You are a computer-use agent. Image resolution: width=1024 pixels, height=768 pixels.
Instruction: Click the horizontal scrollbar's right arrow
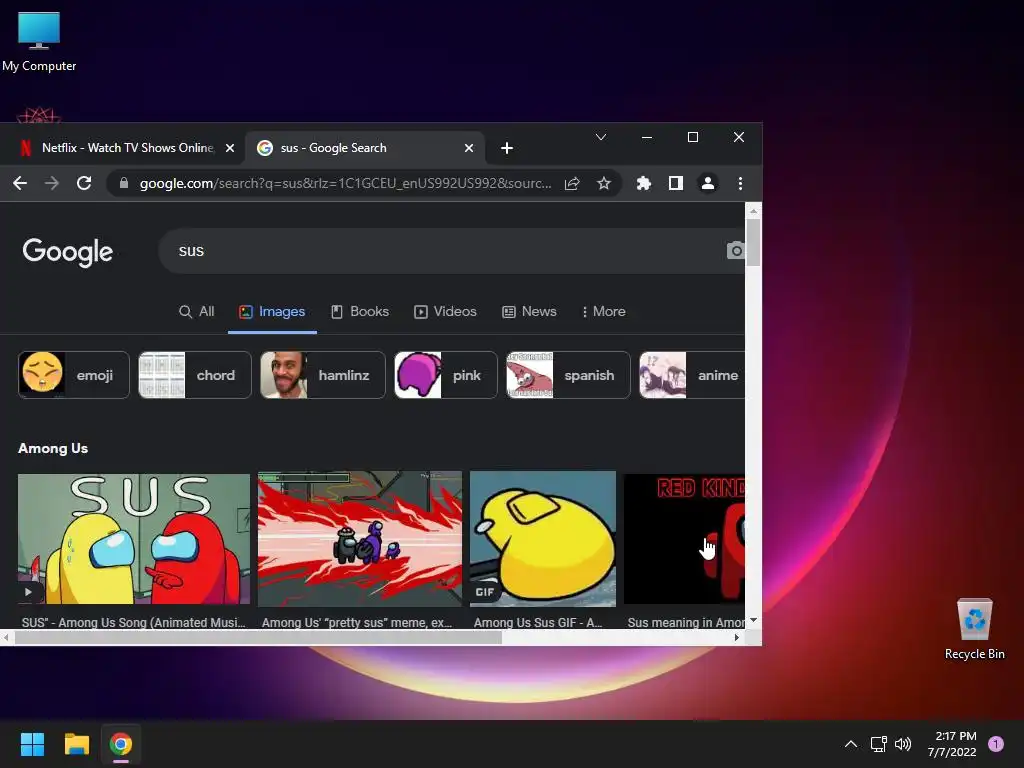[x=737, y=637]
